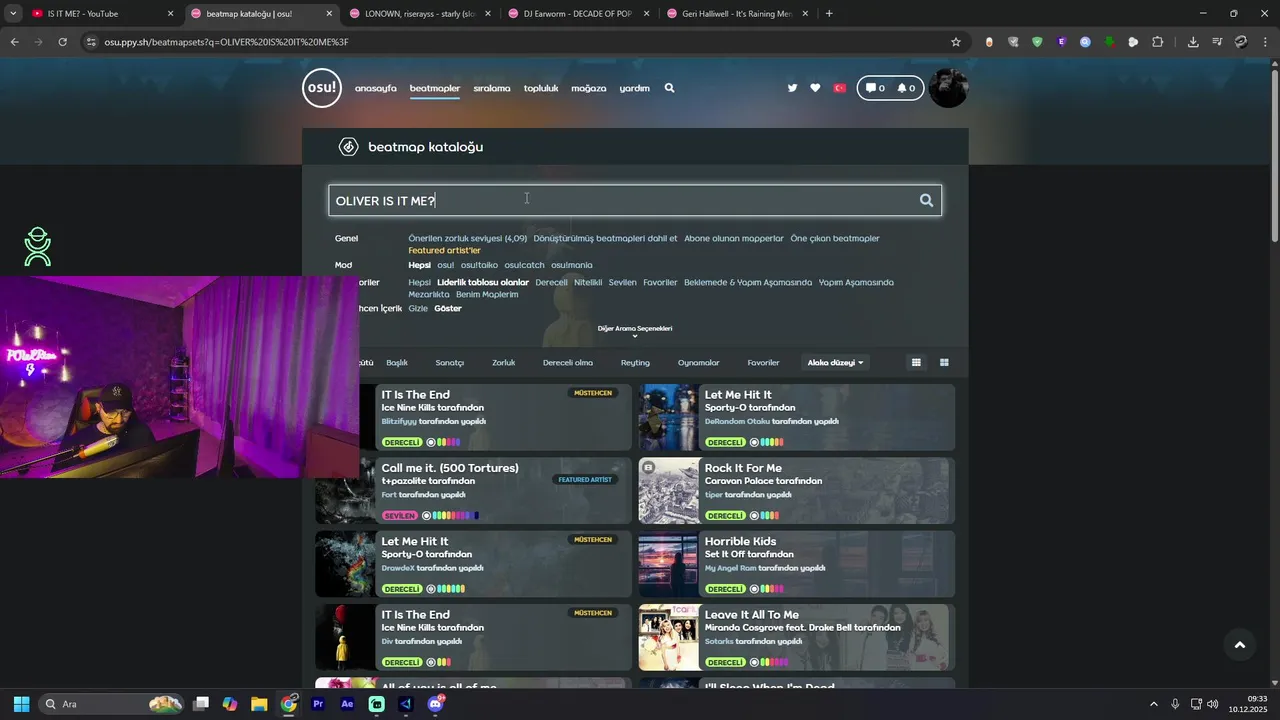The width and height of the screenshot is (1280, 720).
Task: Go back using the browser back arrow
Action: coord(14,42)
